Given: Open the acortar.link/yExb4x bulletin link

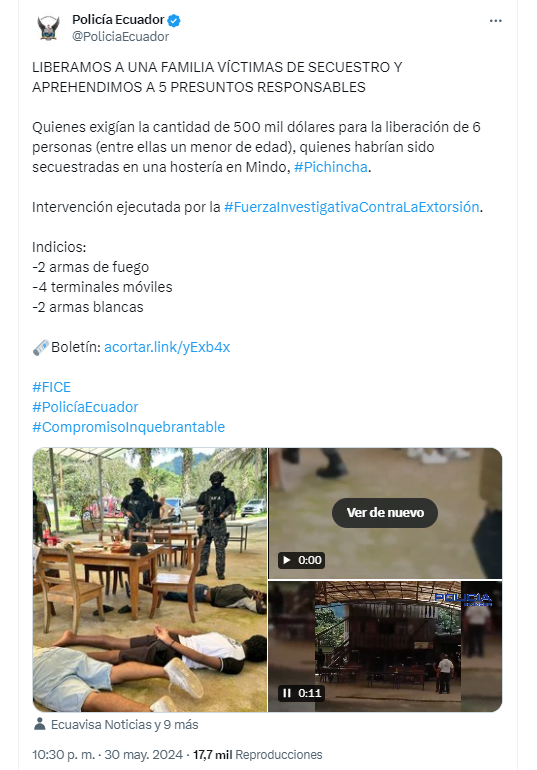Looking at the screenshot, I should click(167, 347).
